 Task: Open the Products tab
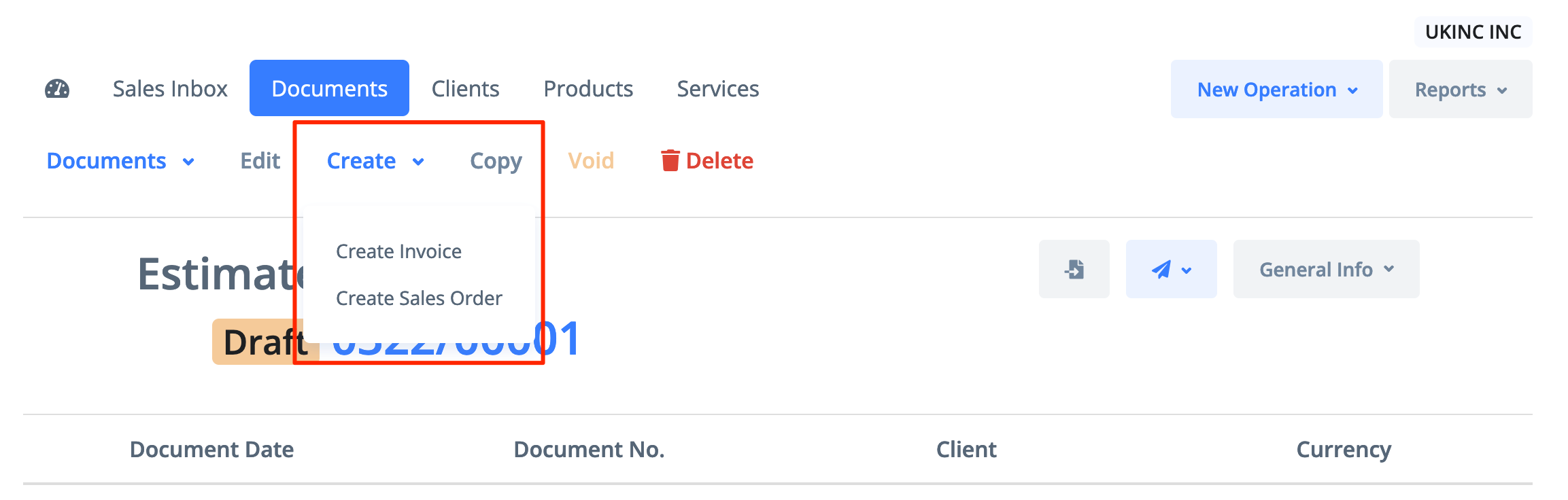tap(588, 89)
